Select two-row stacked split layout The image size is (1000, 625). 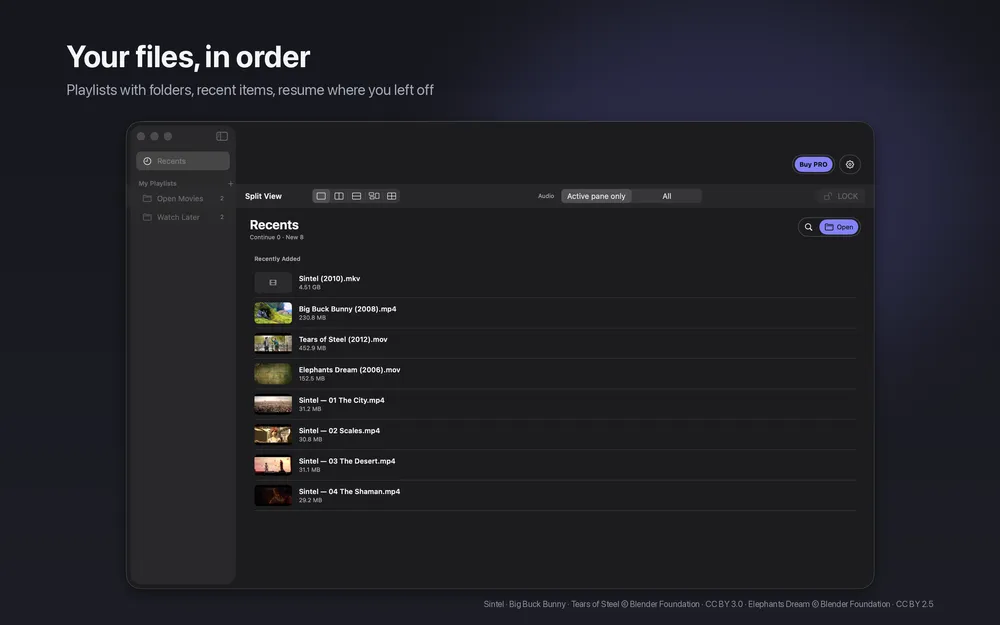coord(357,196)
